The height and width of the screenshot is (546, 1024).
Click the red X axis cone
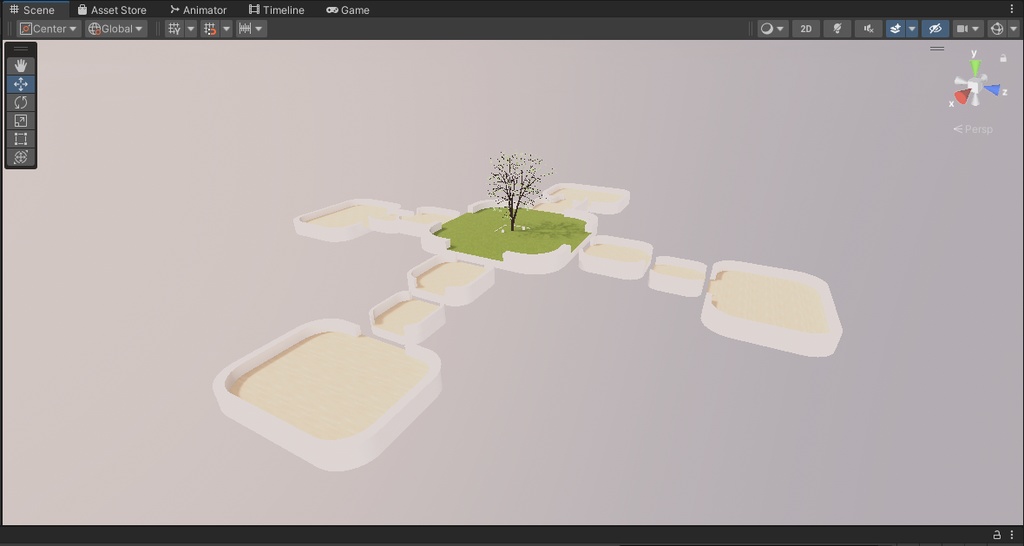coord(961,97)
